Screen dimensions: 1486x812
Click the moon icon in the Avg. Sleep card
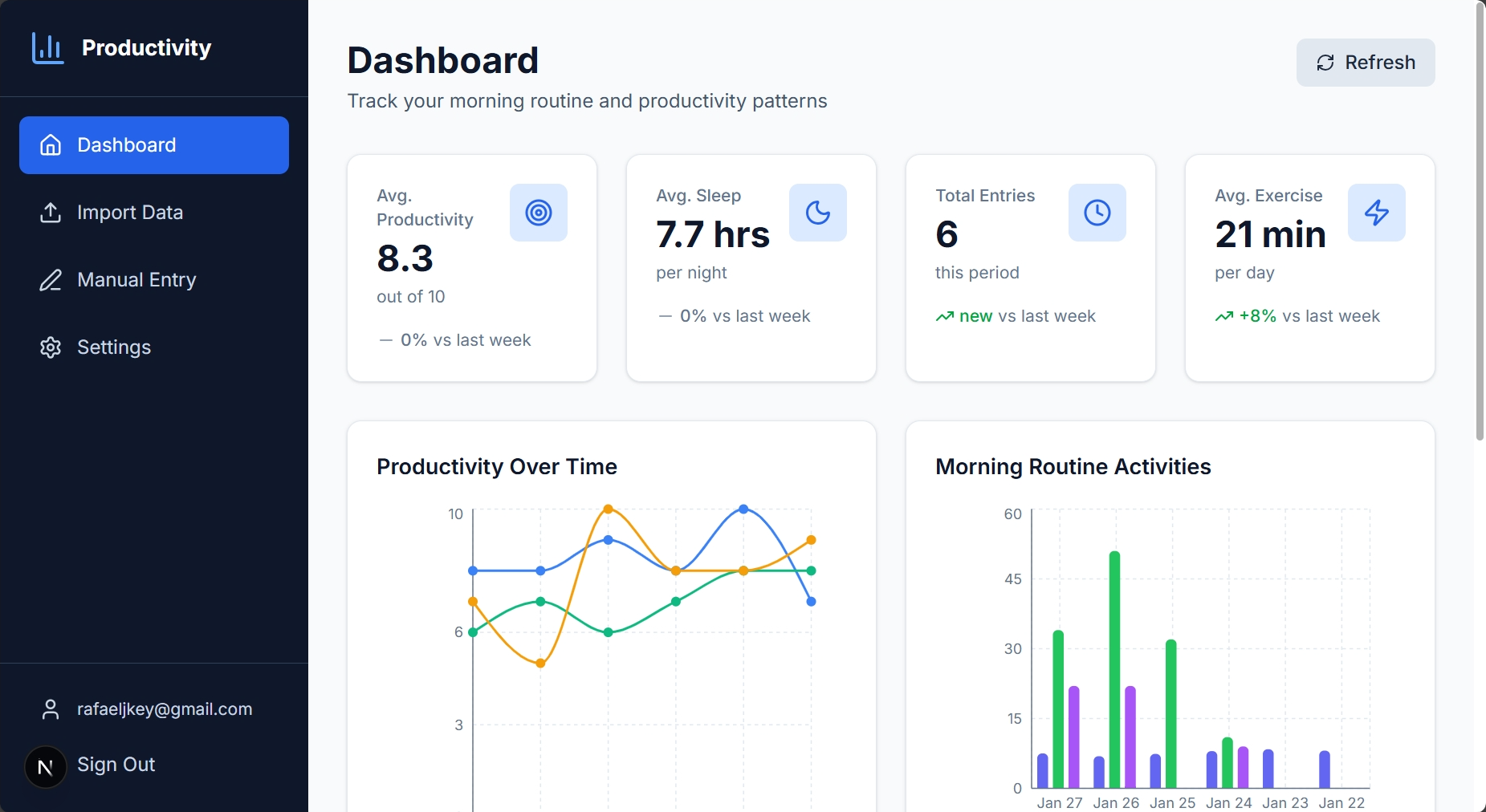(818, 213)
